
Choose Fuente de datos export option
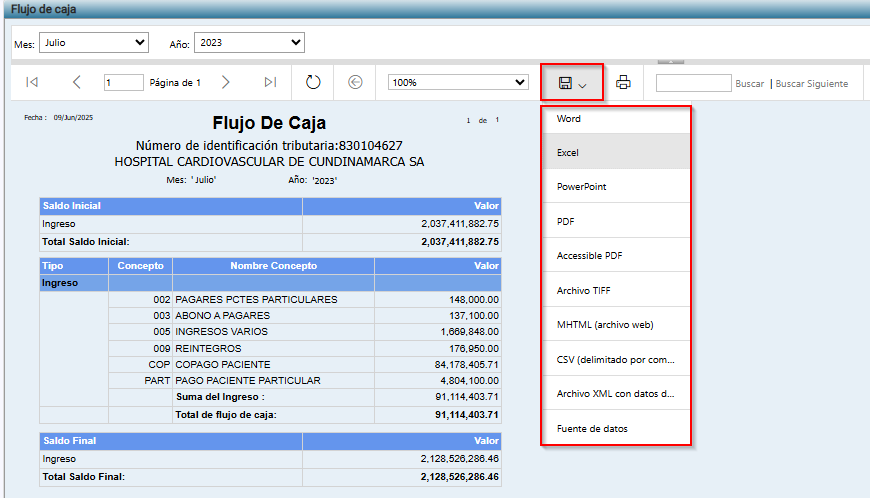point(616,428)
